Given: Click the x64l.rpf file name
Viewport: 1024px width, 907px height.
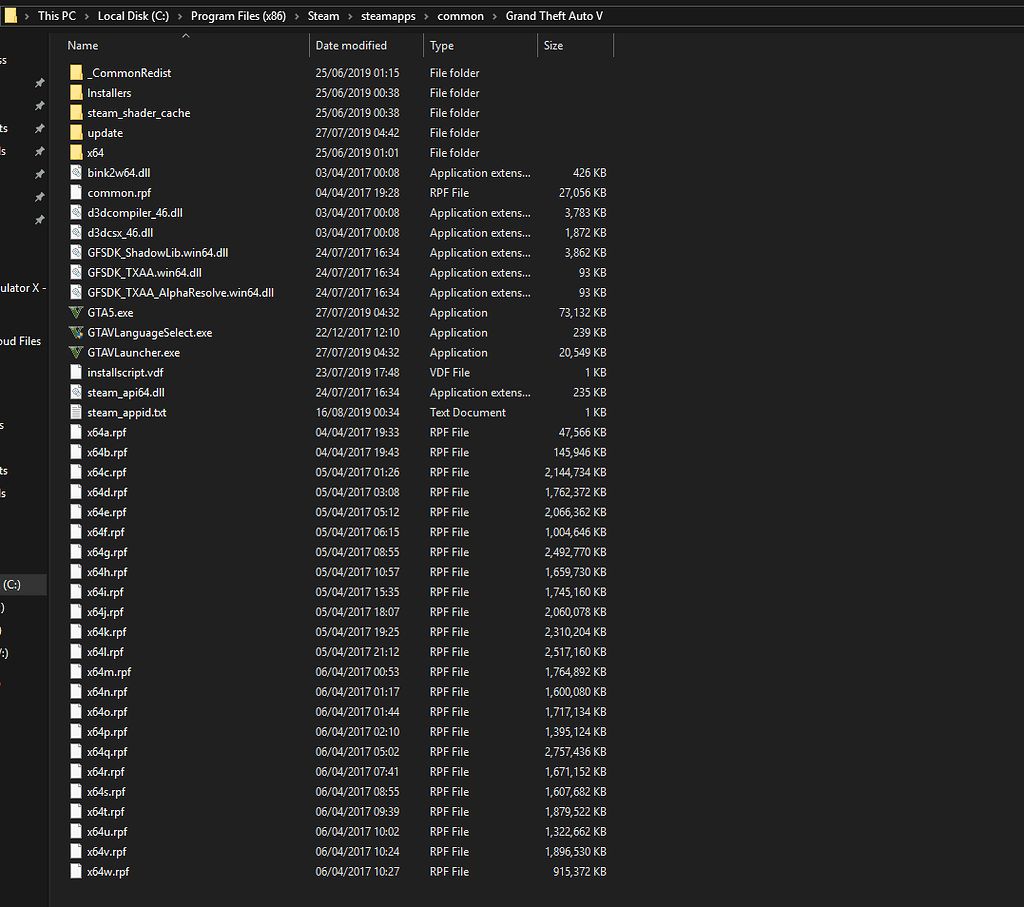Looking at the screenshot, I should [x=105, y=652].
